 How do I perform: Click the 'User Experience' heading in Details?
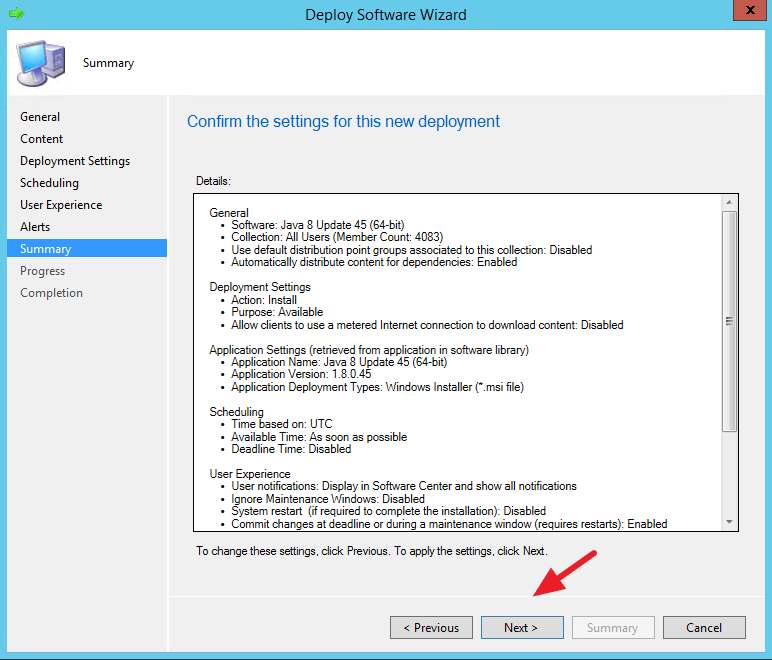pyautogui.click(x=250, y=474)
